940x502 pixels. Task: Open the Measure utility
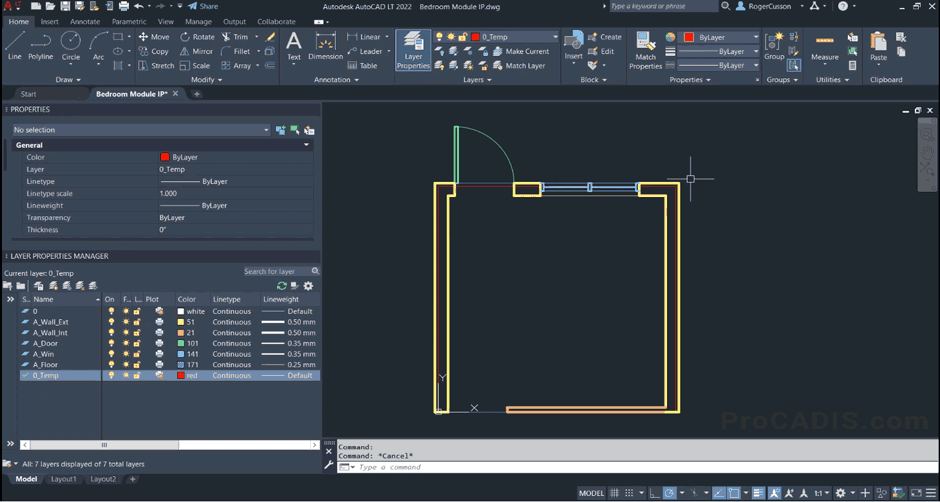(x=825, y=47)
